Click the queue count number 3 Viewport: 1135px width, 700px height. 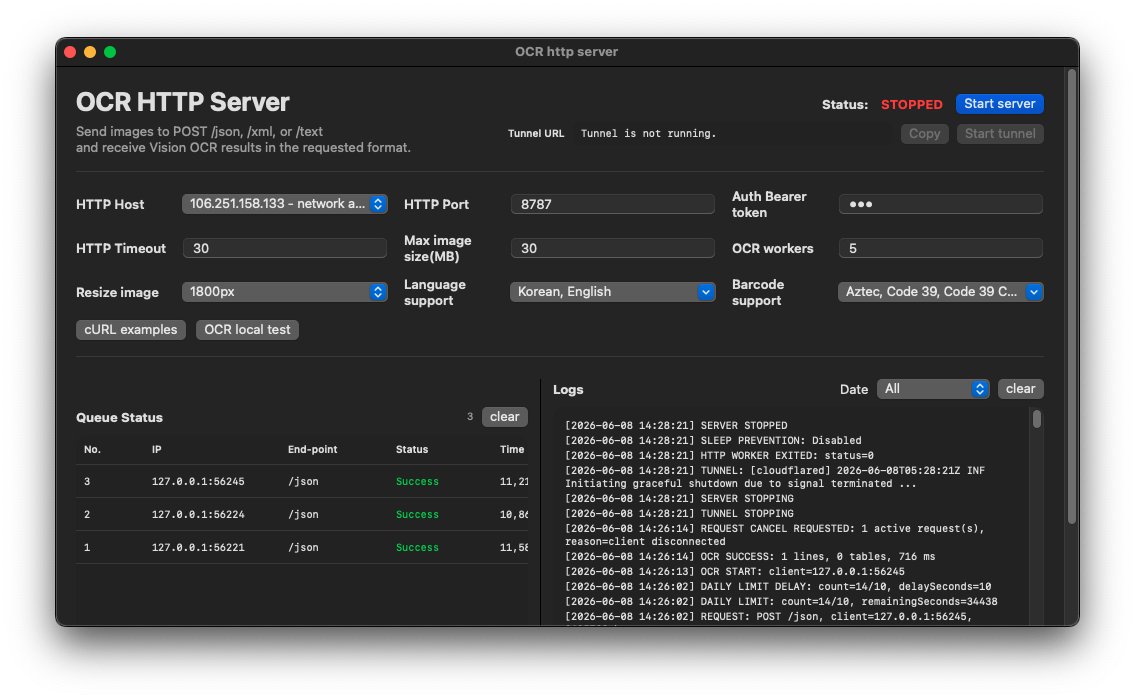(470, 417)
